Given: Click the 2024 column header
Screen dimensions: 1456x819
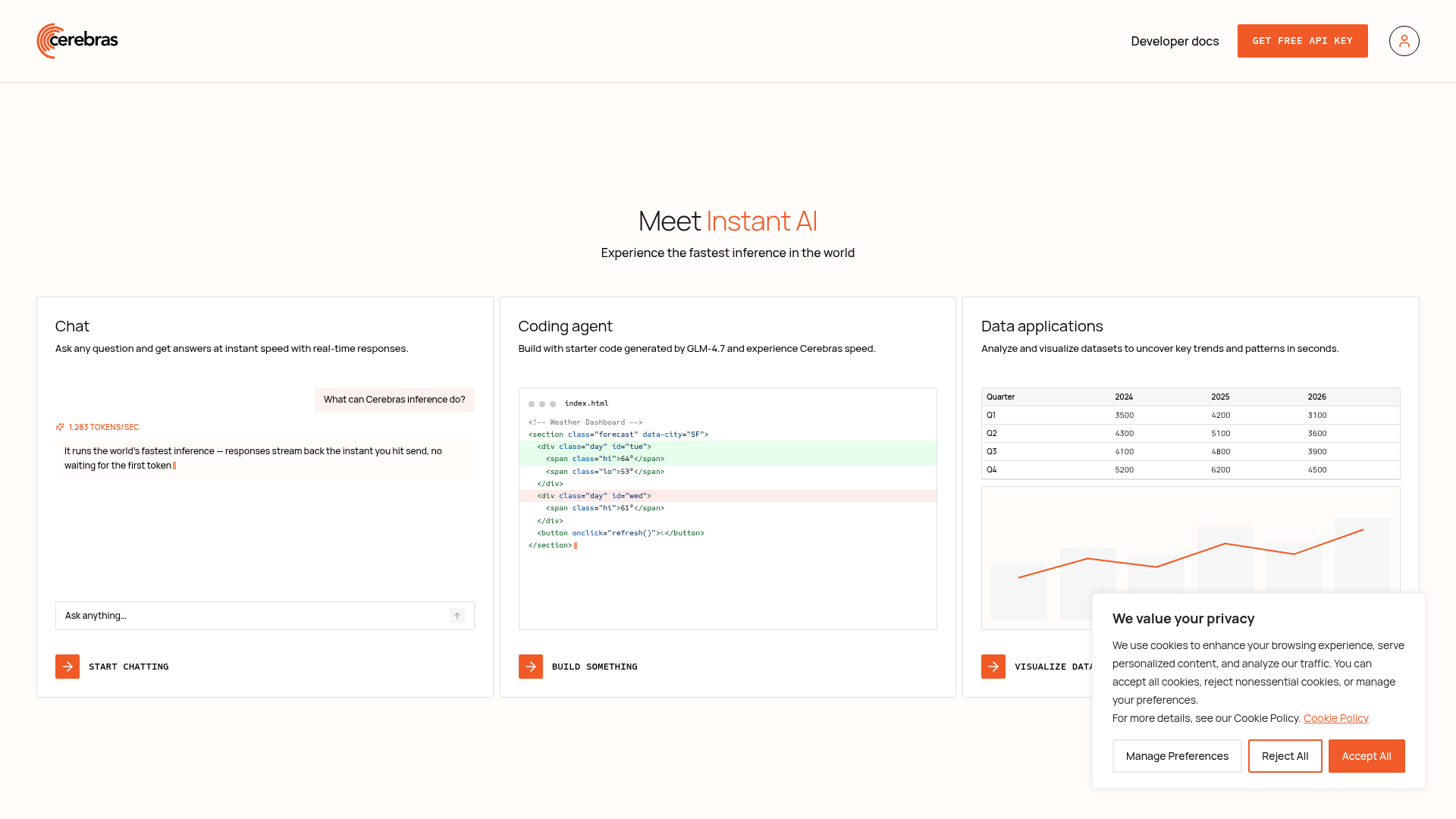Looking at the screenshot, I should tap(1124, 397).
